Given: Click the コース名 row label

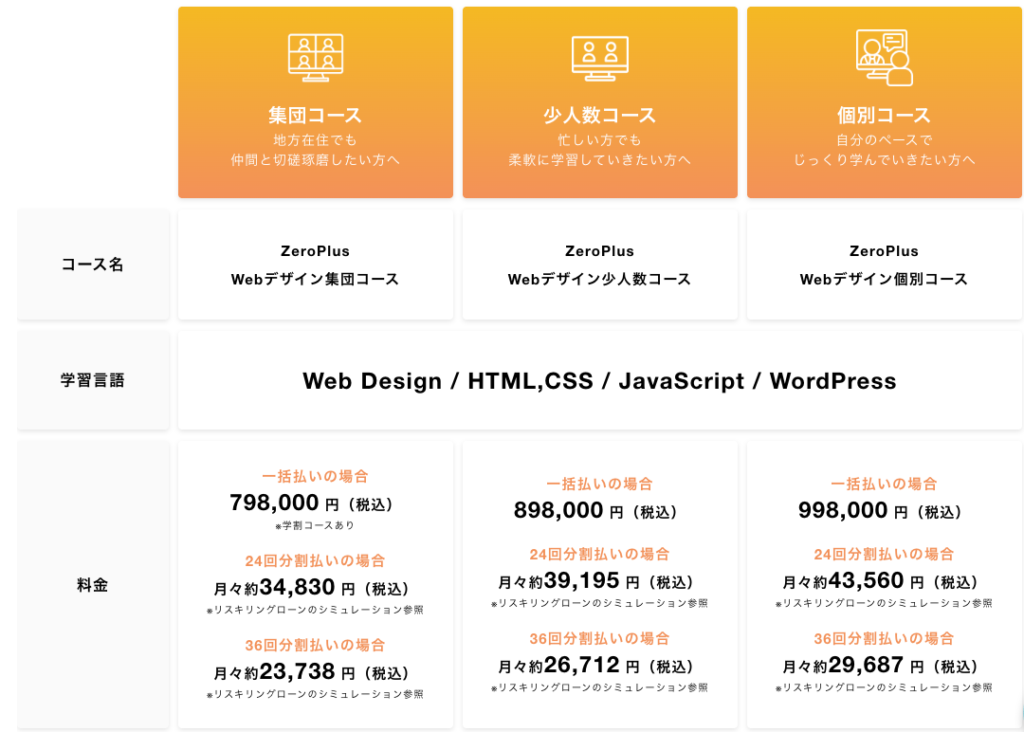Looking at the screenshot, I should pyautogui.click(x=93, y=265).
